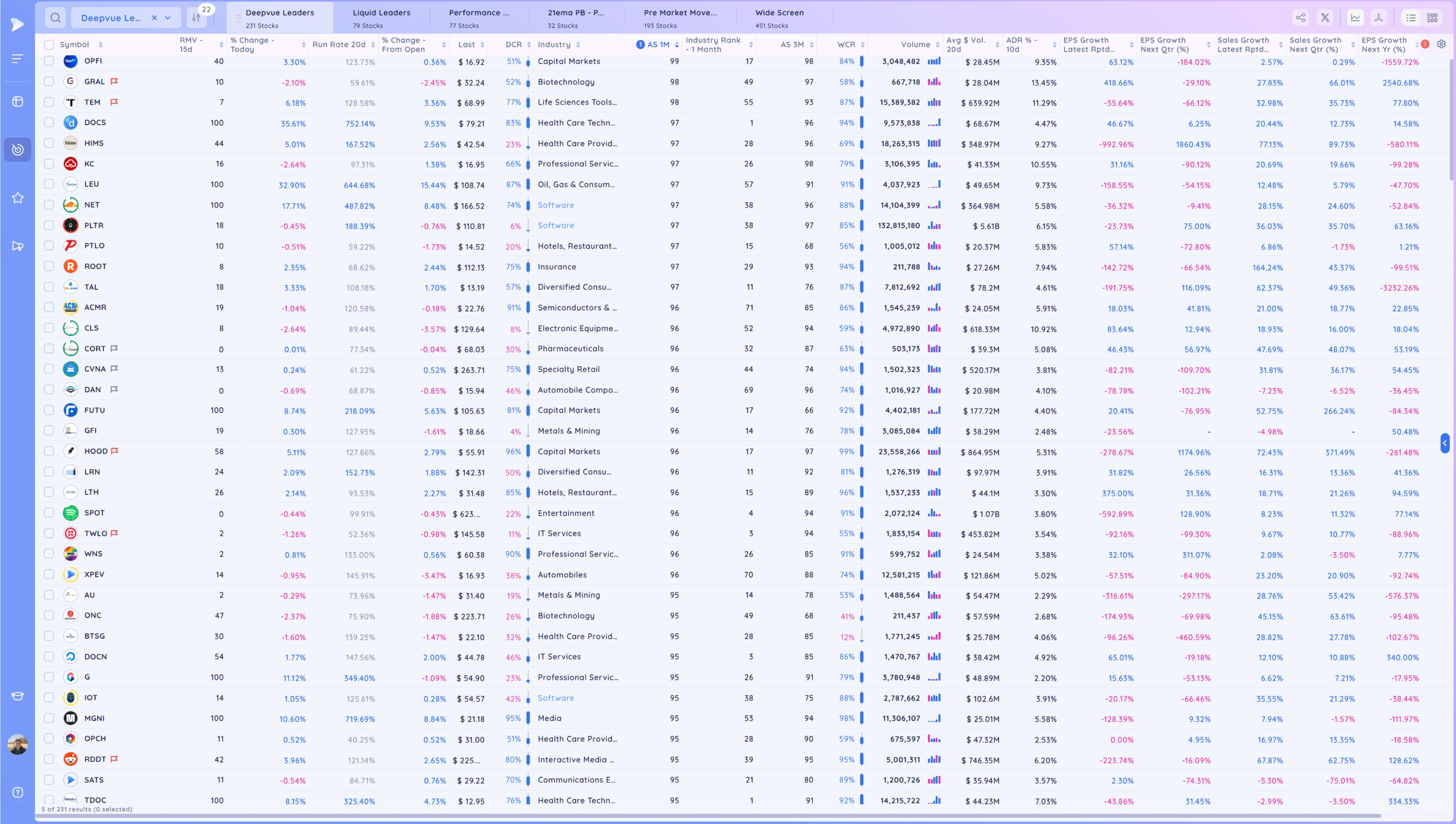Click the vertical scrollbar on right edge
The height and width of the screenshot is (824, 1456).
(1452, 119)
